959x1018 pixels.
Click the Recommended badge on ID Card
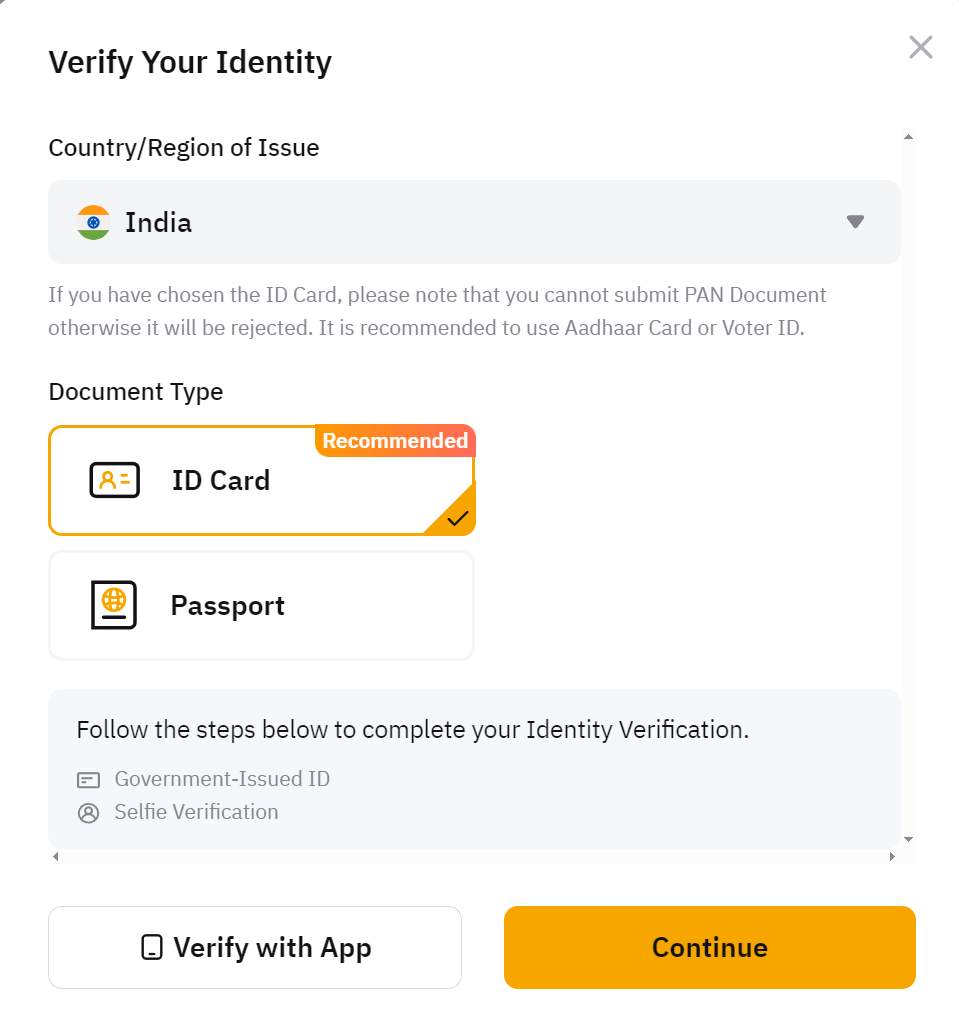394,441
